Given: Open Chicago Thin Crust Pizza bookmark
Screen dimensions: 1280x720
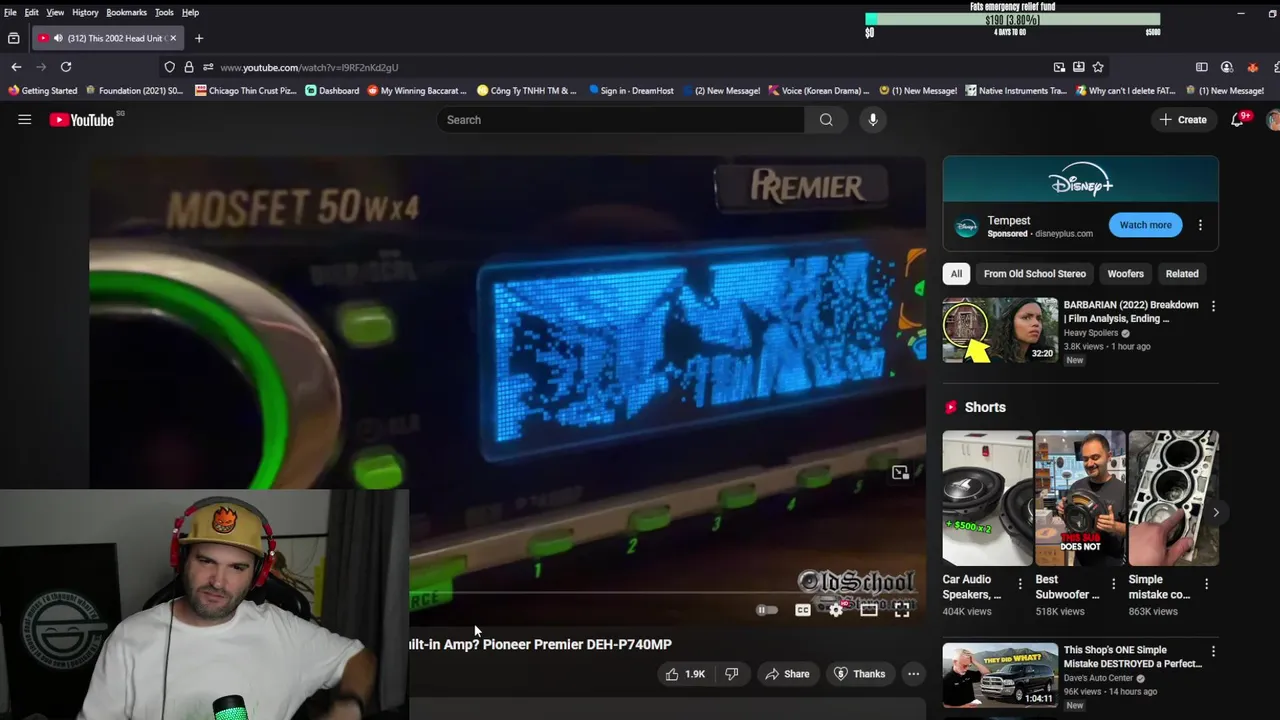Looking at the screenshot, I should 246,91.
